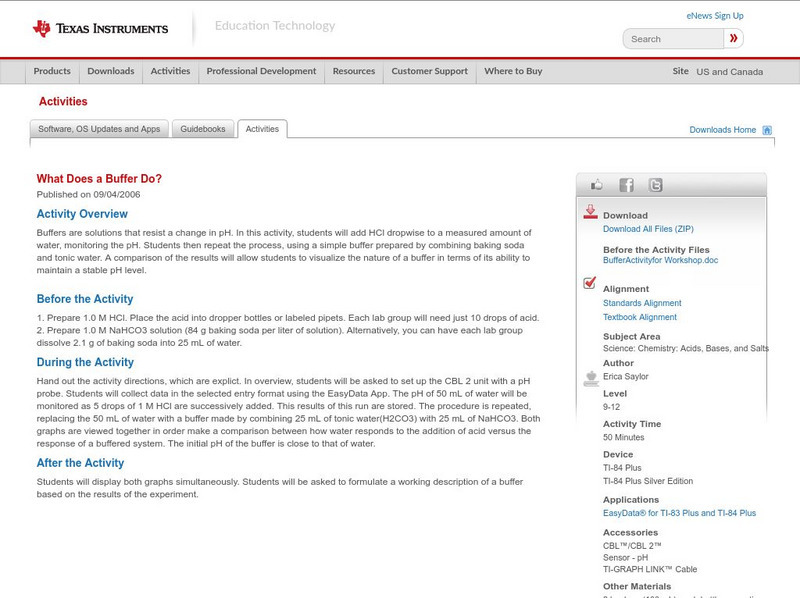Click the TI-GRAPH LINK Cable accessory text
Viewport: 800px width, 598px height.
650,569
